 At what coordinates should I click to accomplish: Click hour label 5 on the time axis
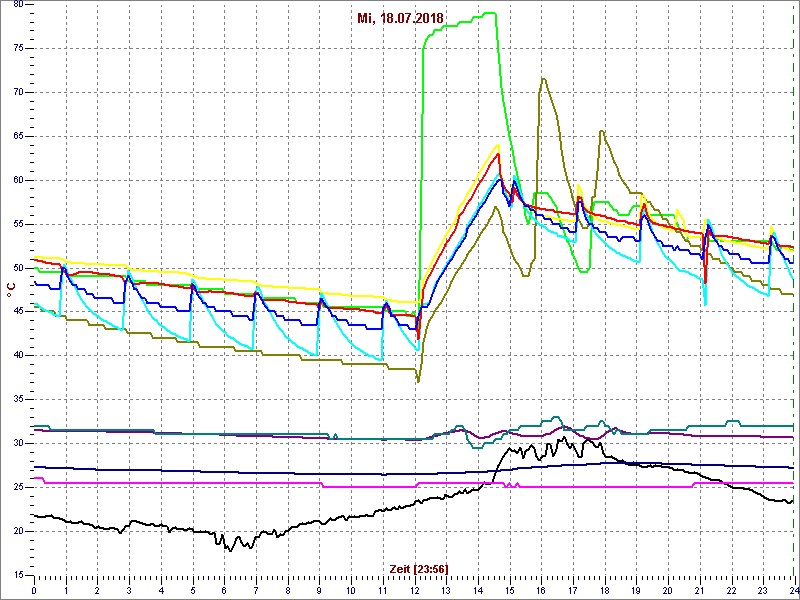coord(192,590)
